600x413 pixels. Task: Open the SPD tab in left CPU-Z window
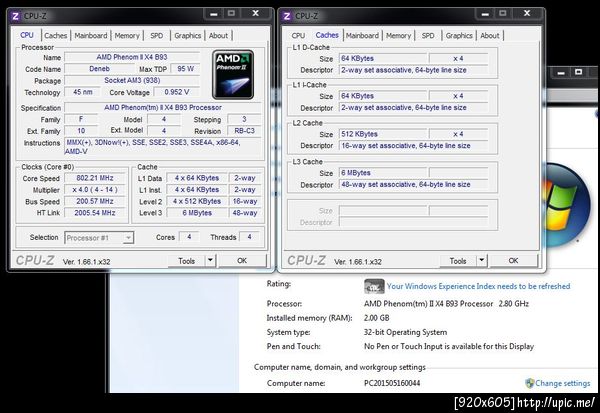click(x=157, y=36)
